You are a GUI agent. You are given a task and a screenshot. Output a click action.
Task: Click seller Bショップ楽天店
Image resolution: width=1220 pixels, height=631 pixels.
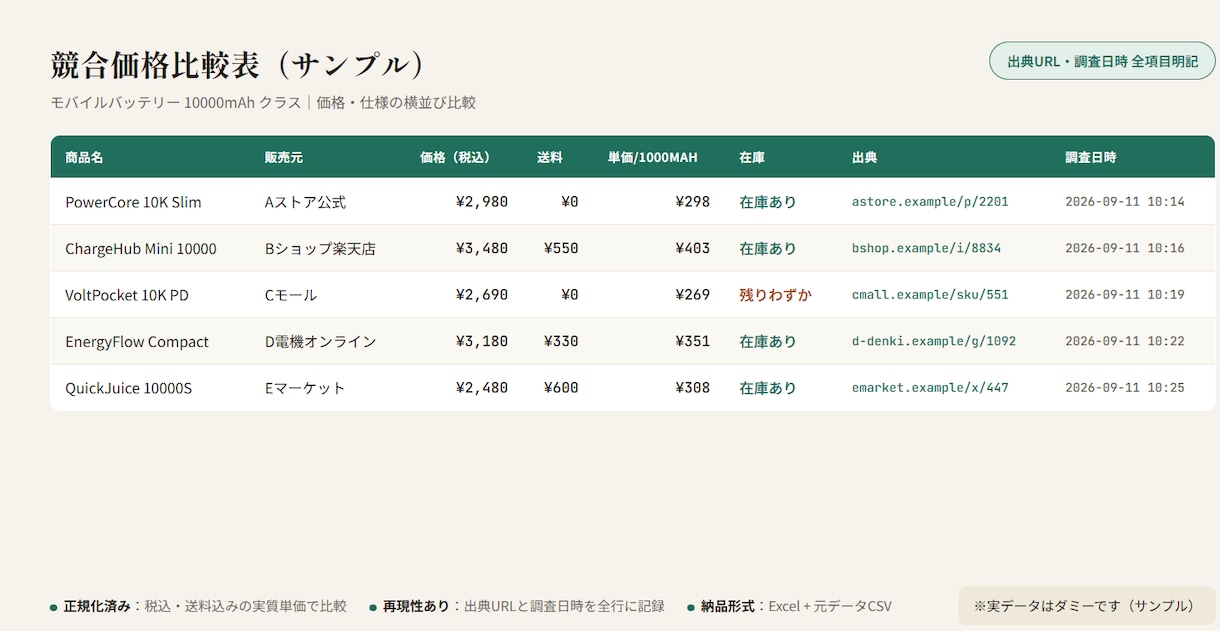click(320, 249)
